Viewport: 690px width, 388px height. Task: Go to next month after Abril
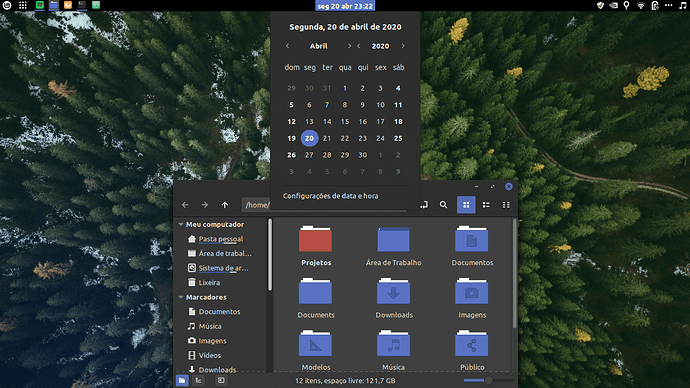pyautogui.click(x=349, y=46)
